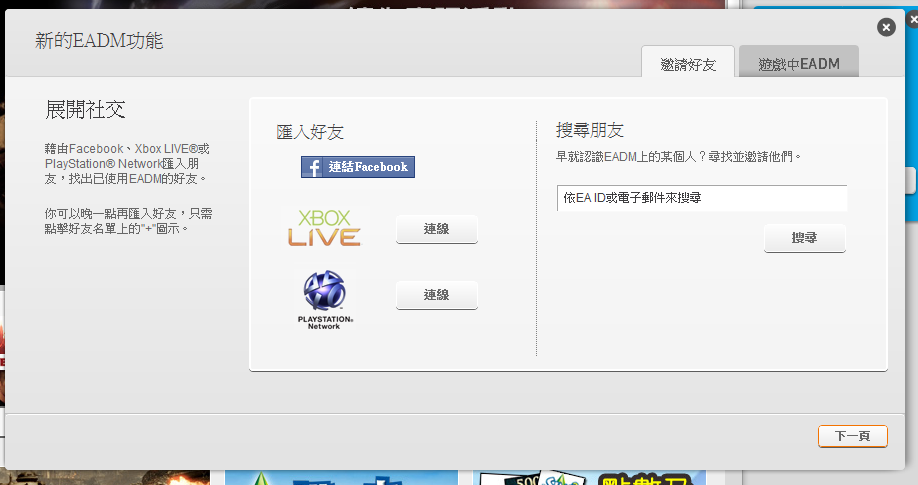Focus the EA ID or email search field
Image resolution: width=918 pixels, height=485 pixels.
(701, 198)
